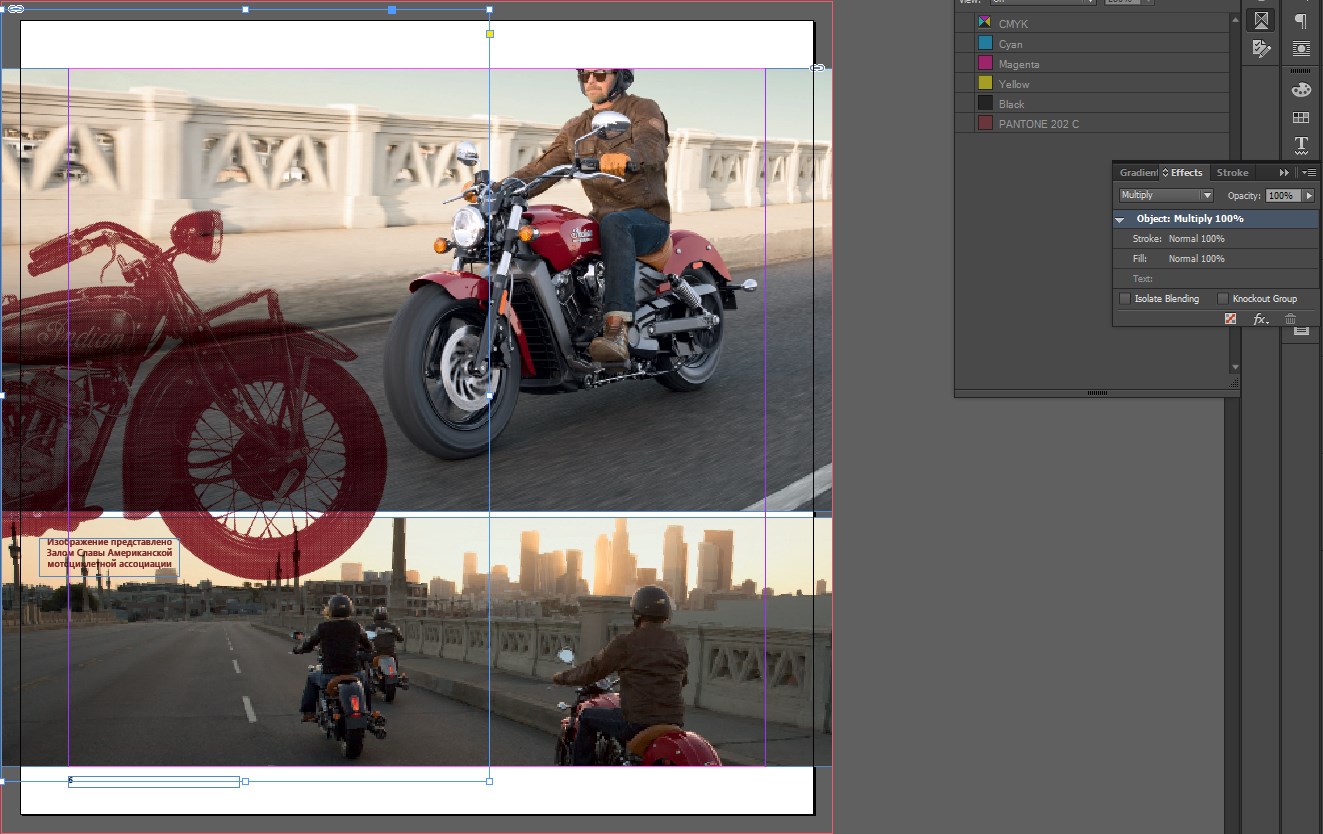The width and height of the screenshot is (1323, 834).
Task: Click the solid blue anchored object control handle
Action: (392, 10)
